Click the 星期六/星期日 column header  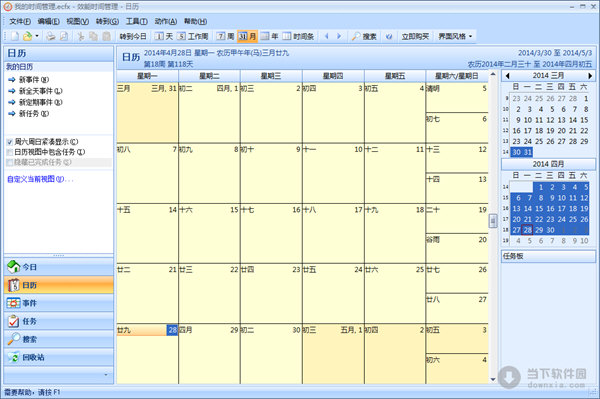click(457, 76)
